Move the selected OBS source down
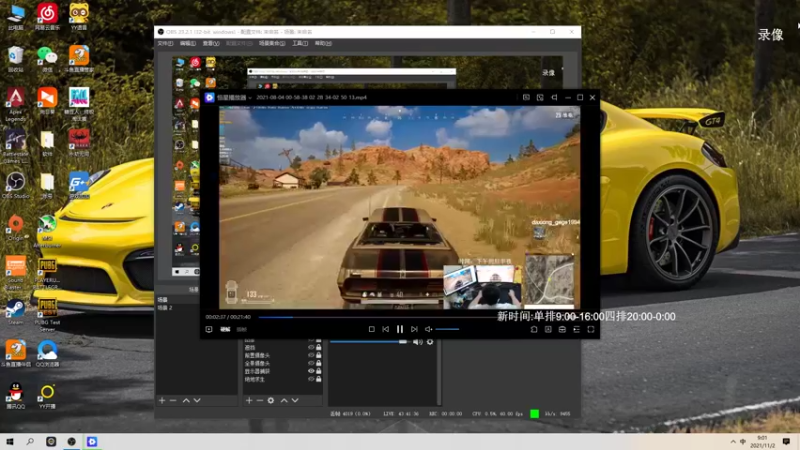The image size is (800, 450). pyautogui.click(x=295, y=401)
